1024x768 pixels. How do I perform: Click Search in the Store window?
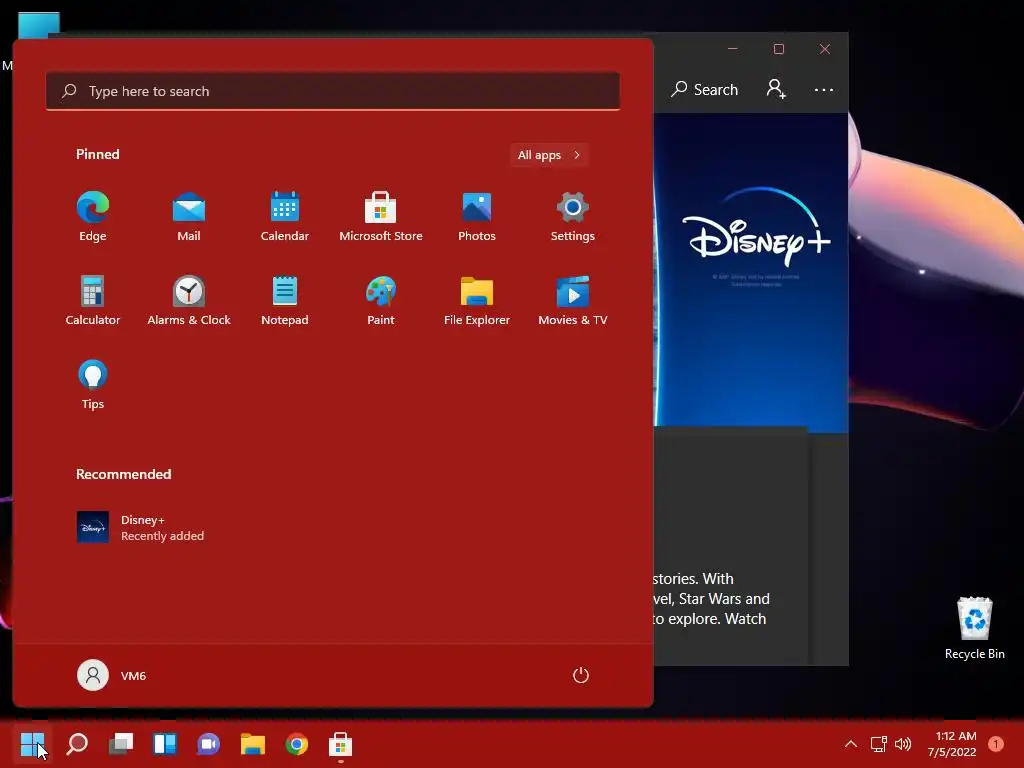705,89
